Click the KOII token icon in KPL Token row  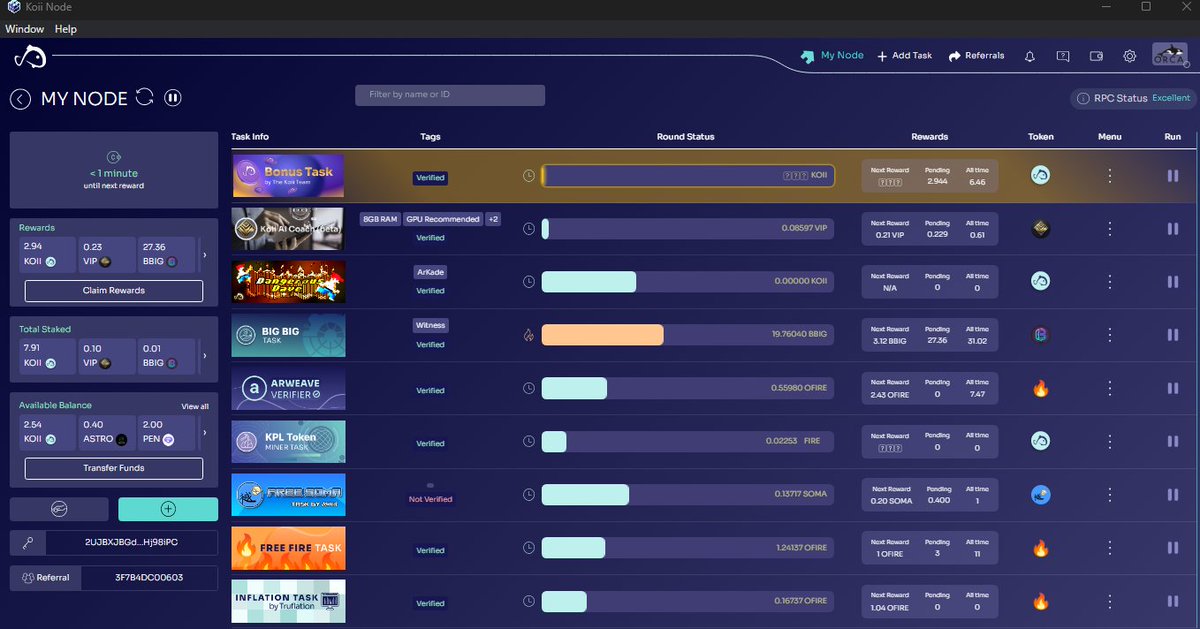coord(1040,441)
